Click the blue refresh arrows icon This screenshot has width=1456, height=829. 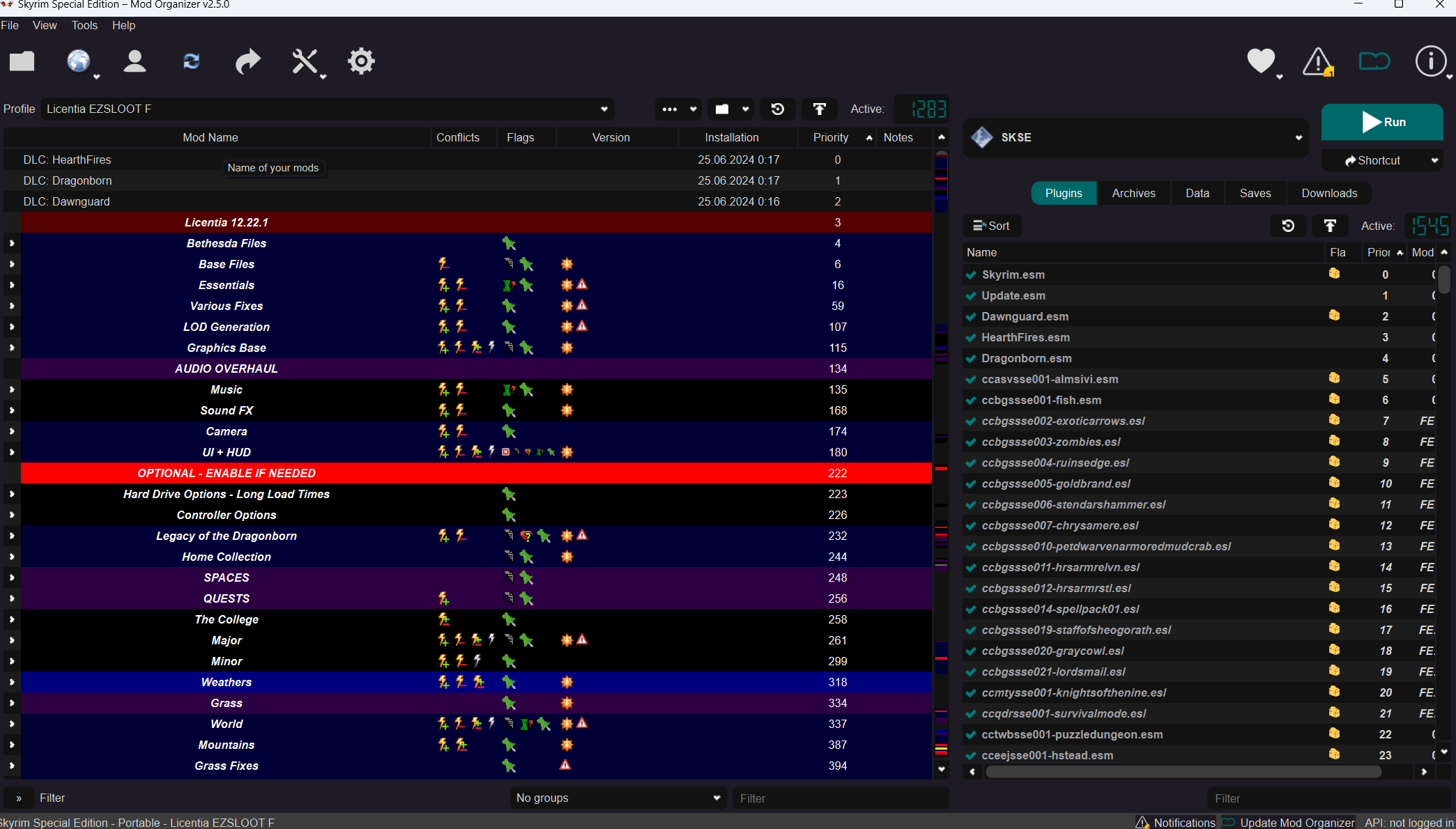[x=191, y=61]
